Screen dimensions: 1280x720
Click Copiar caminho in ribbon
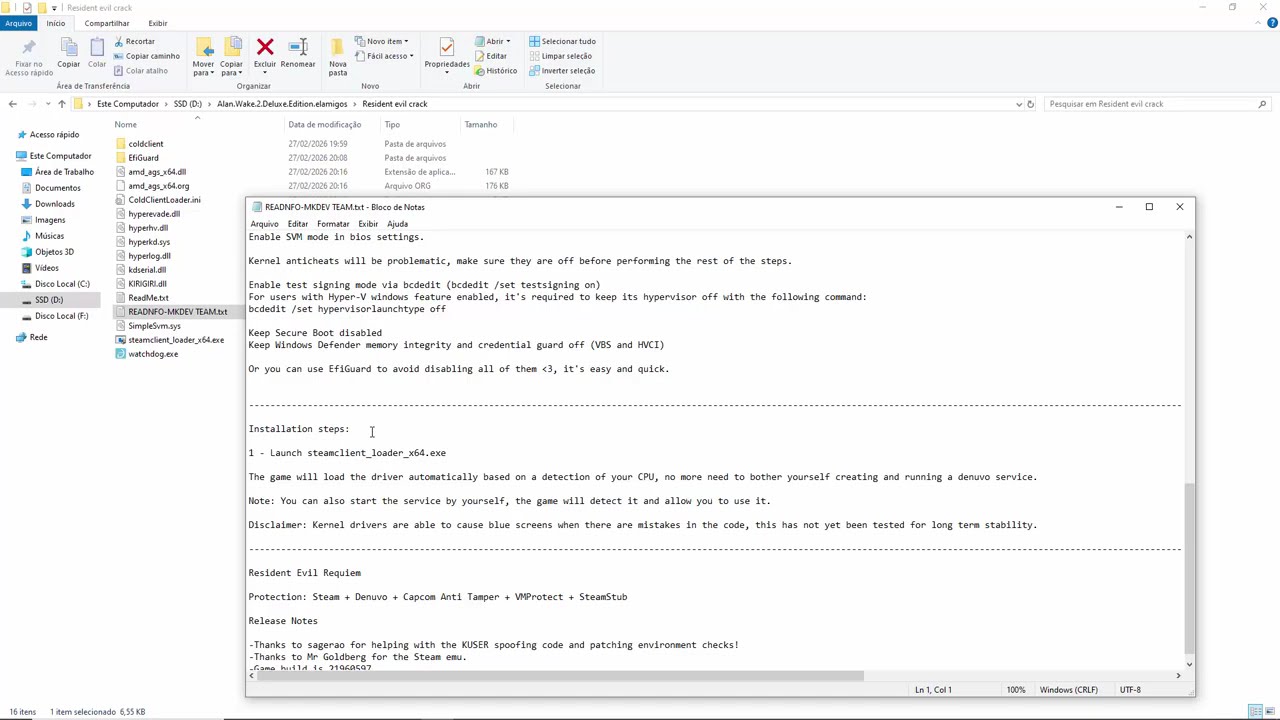146,56
